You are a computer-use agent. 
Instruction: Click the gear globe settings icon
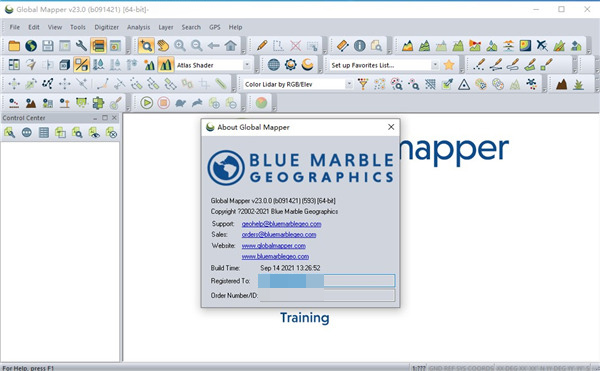click(290, 65)
